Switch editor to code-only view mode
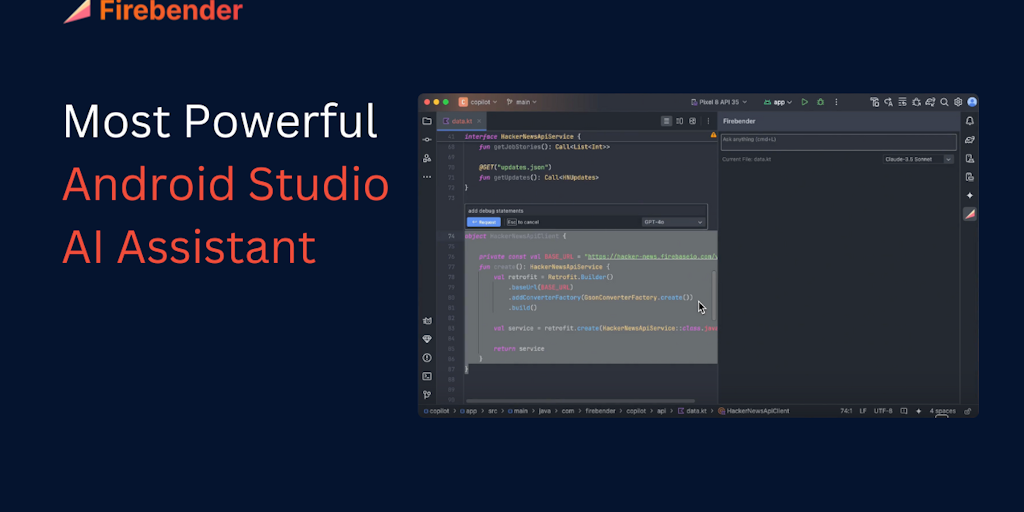The image size is (1024, 512). [x=667, y=121]
